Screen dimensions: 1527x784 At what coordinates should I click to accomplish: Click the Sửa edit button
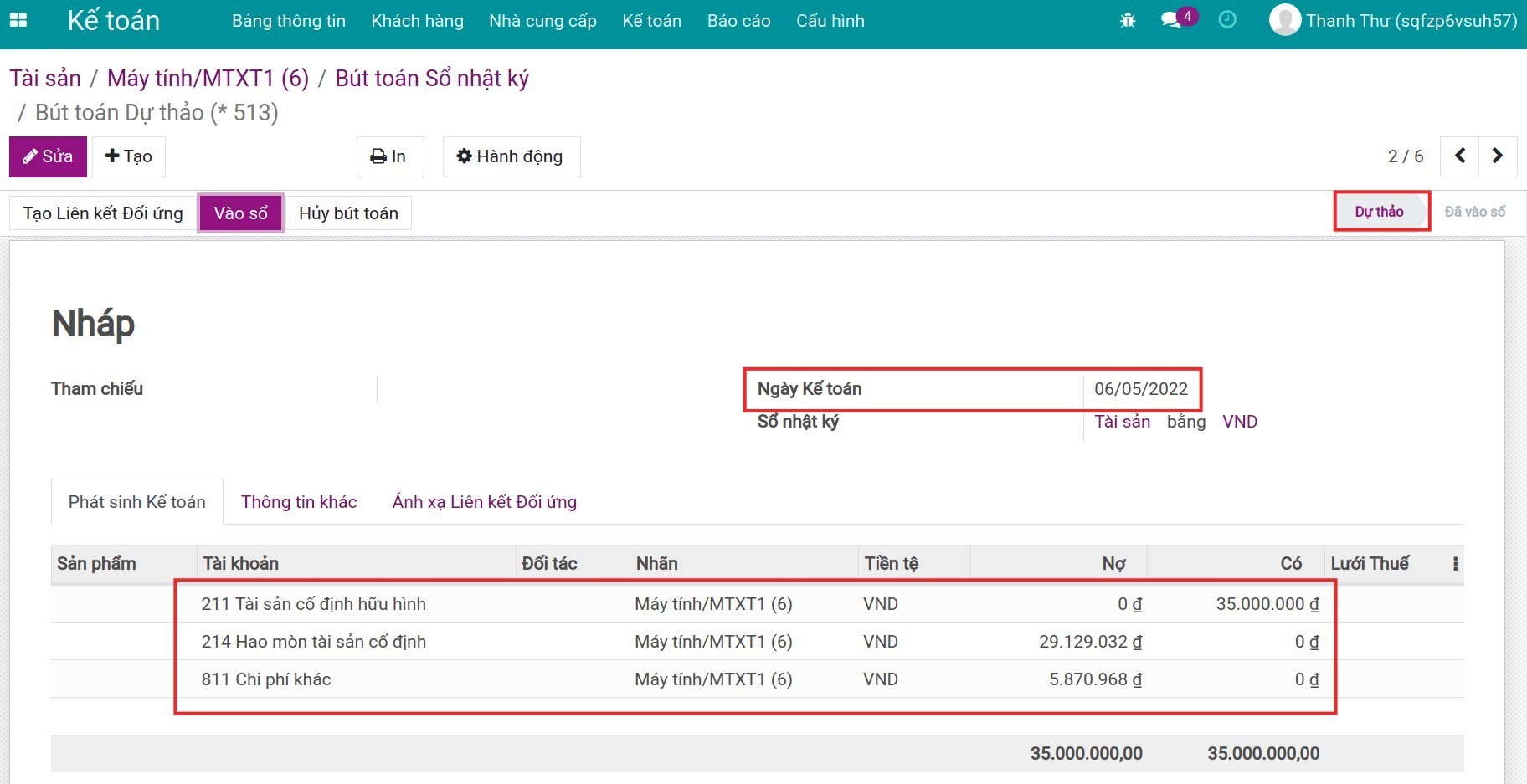pos(48,156)
